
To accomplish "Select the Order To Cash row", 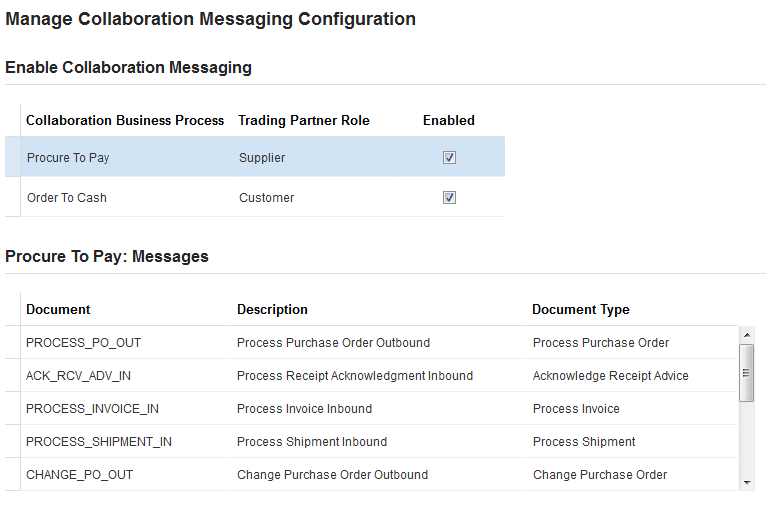I will [x=67, y=198].
